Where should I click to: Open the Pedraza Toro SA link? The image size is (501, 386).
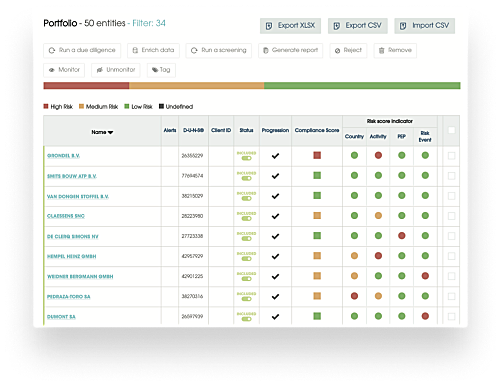(x=69, y=297)
